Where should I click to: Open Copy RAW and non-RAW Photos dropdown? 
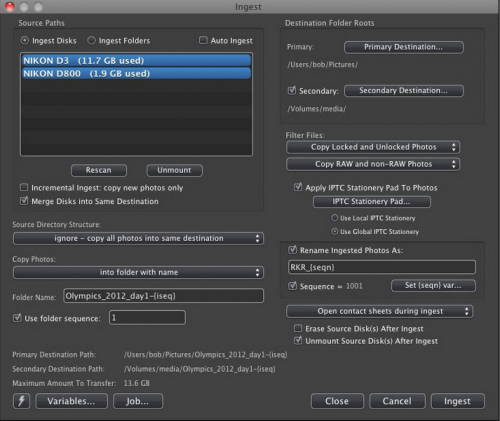click(x=373, y=164)
